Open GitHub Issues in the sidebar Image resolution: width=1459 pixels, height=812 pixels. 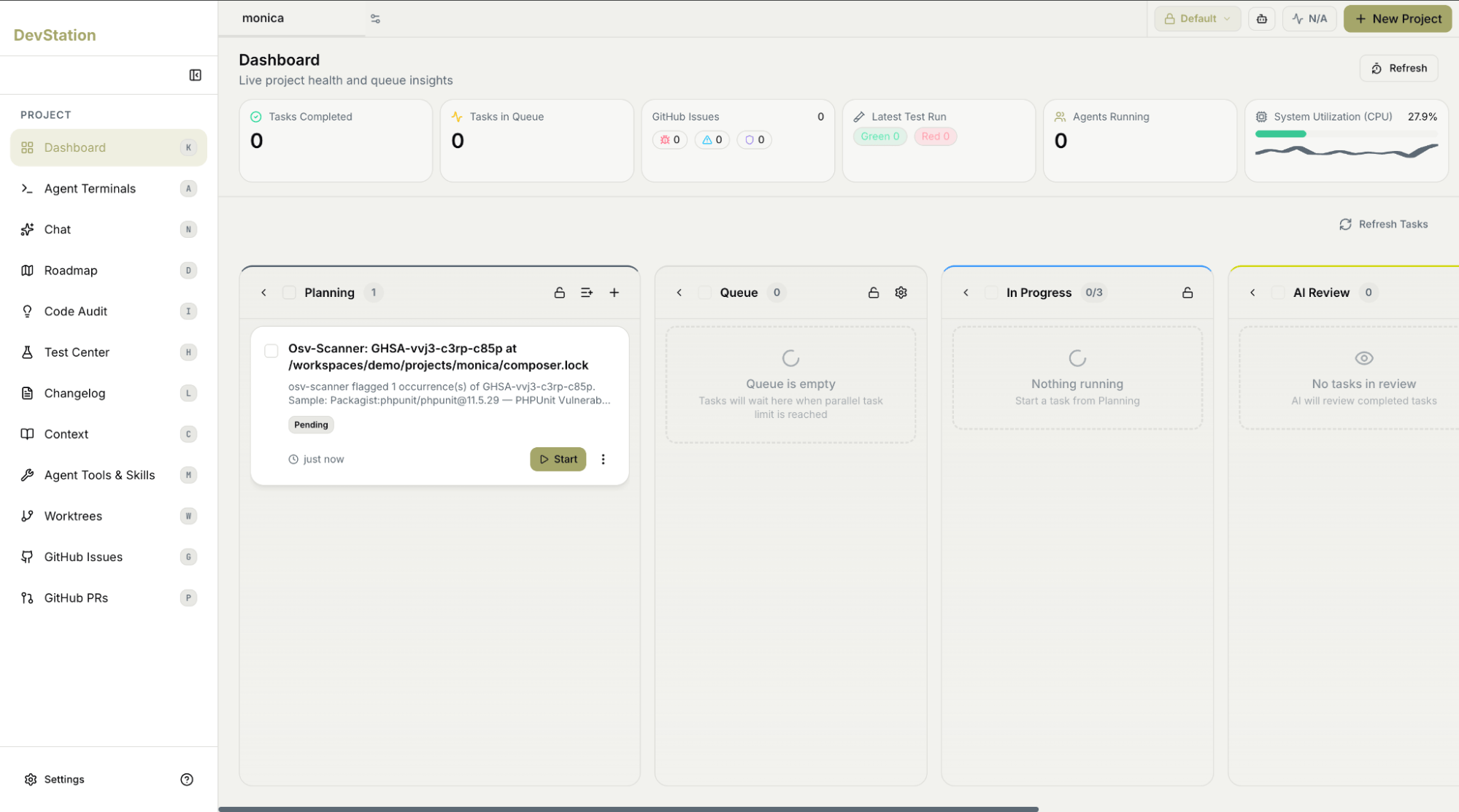tap(109, 557)
